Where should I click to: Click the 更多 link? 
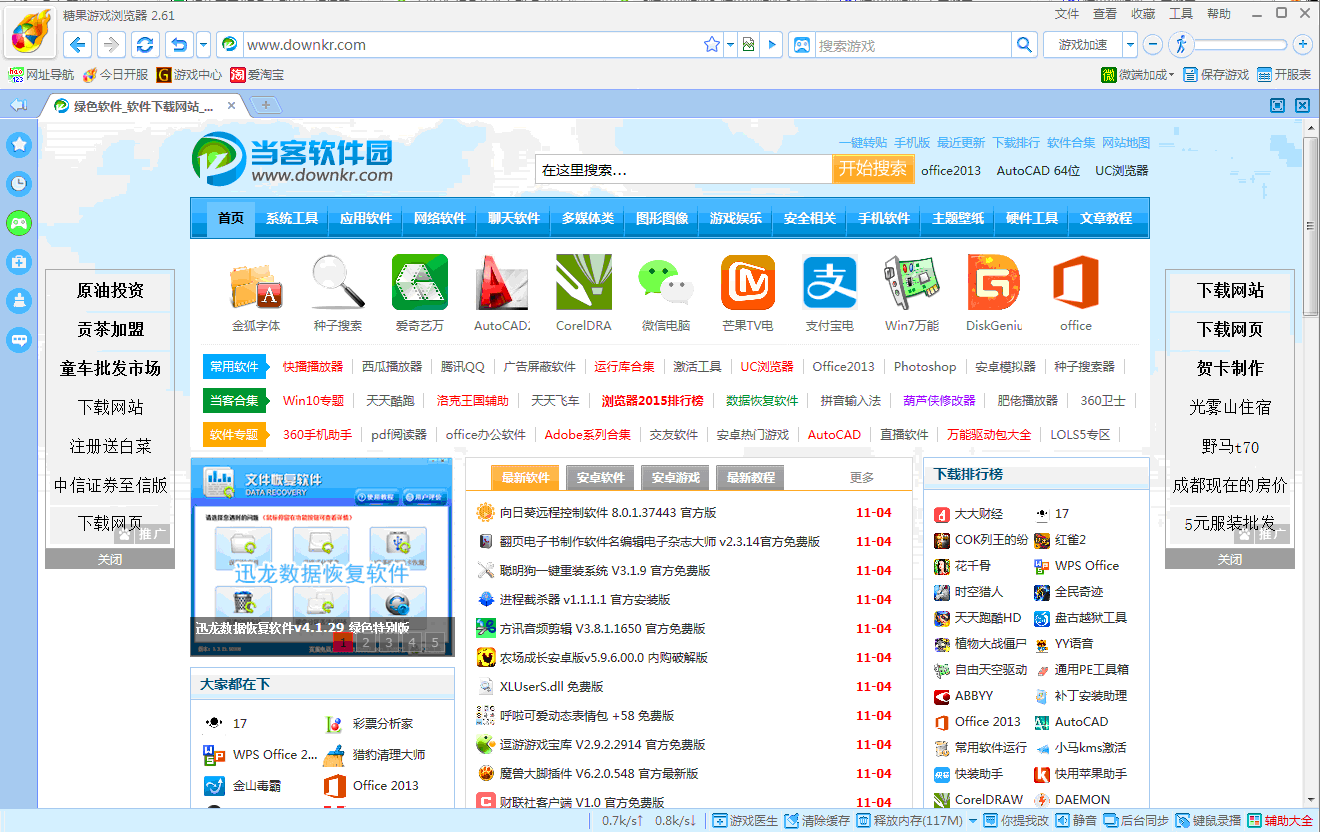[862, 478]
